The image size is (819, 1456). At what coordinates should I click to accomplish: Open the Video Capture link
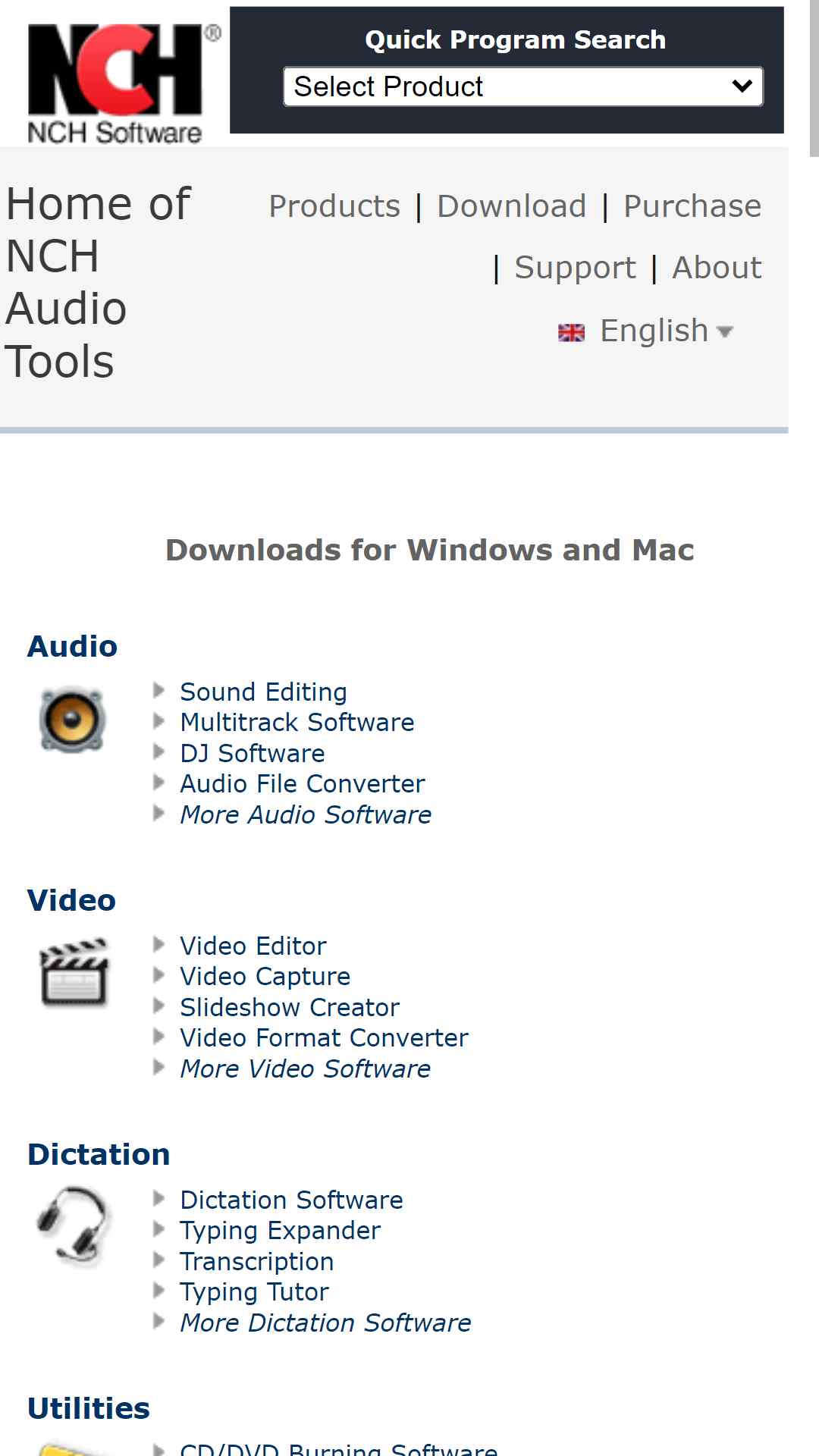point(265,976)
